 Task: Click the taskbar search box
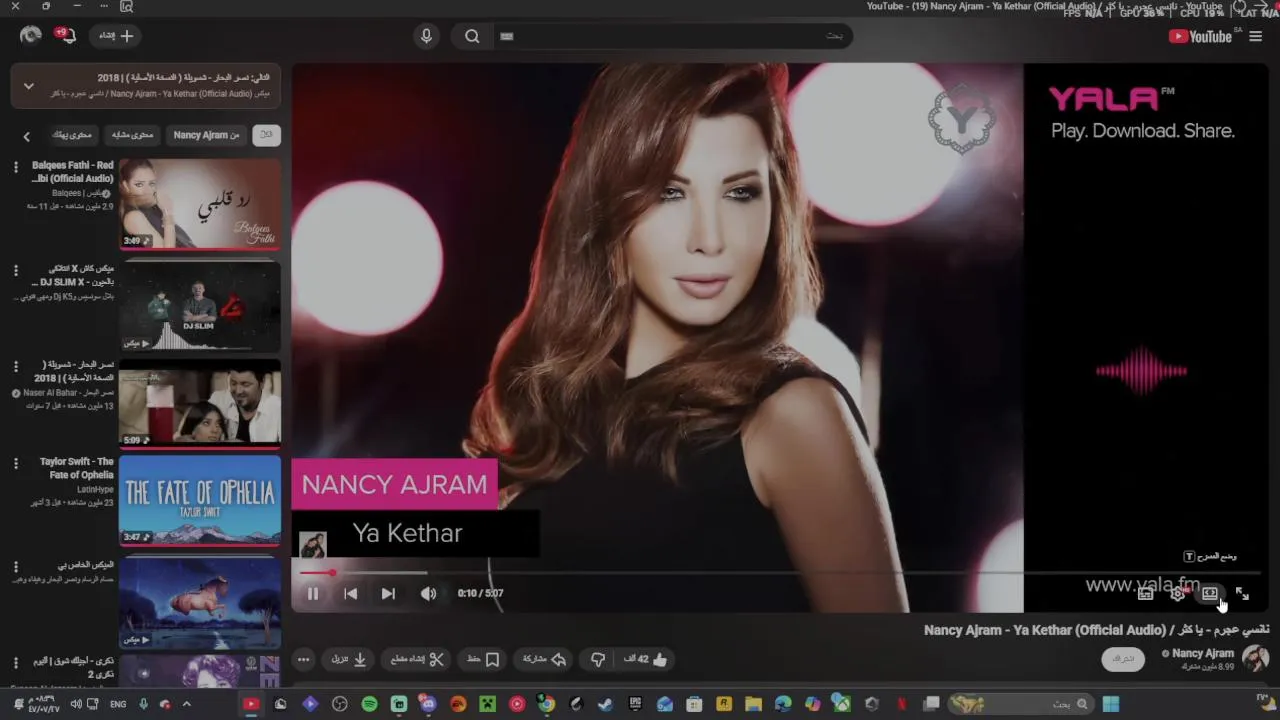1019,704
